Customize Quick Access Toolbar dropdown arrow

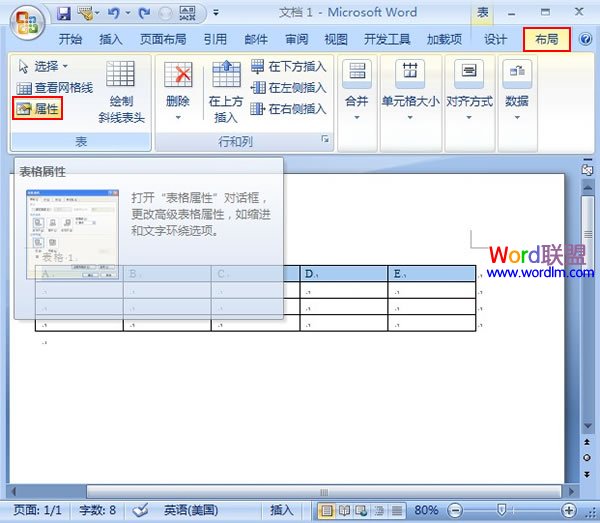point(216,13)
